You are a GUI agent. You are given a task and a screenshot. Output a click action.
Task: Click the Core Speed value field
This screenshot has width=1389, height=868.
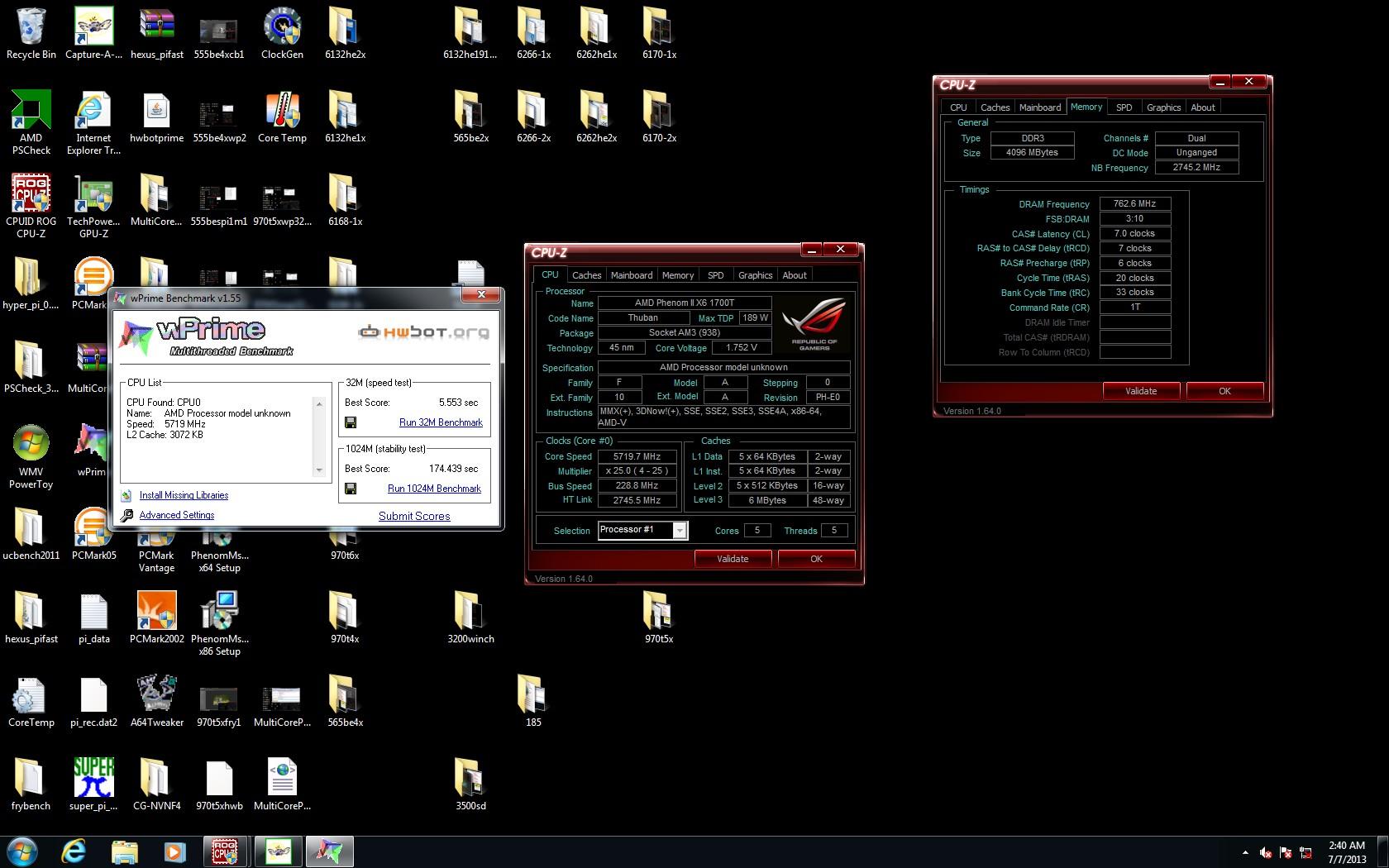[x=637, y=456]
